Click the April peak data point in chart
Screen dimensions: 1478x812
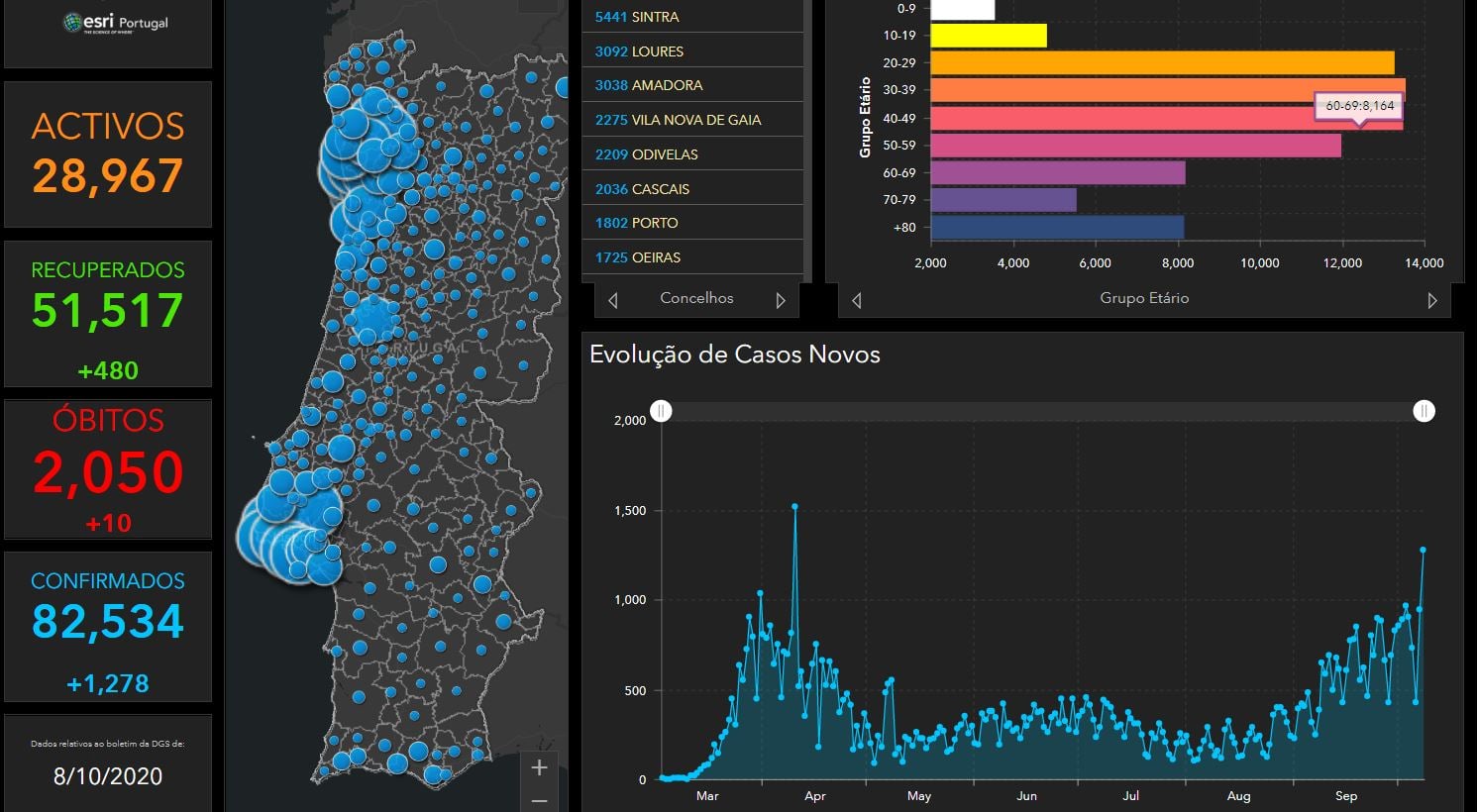pyautogui.click(x=794, y=506)
